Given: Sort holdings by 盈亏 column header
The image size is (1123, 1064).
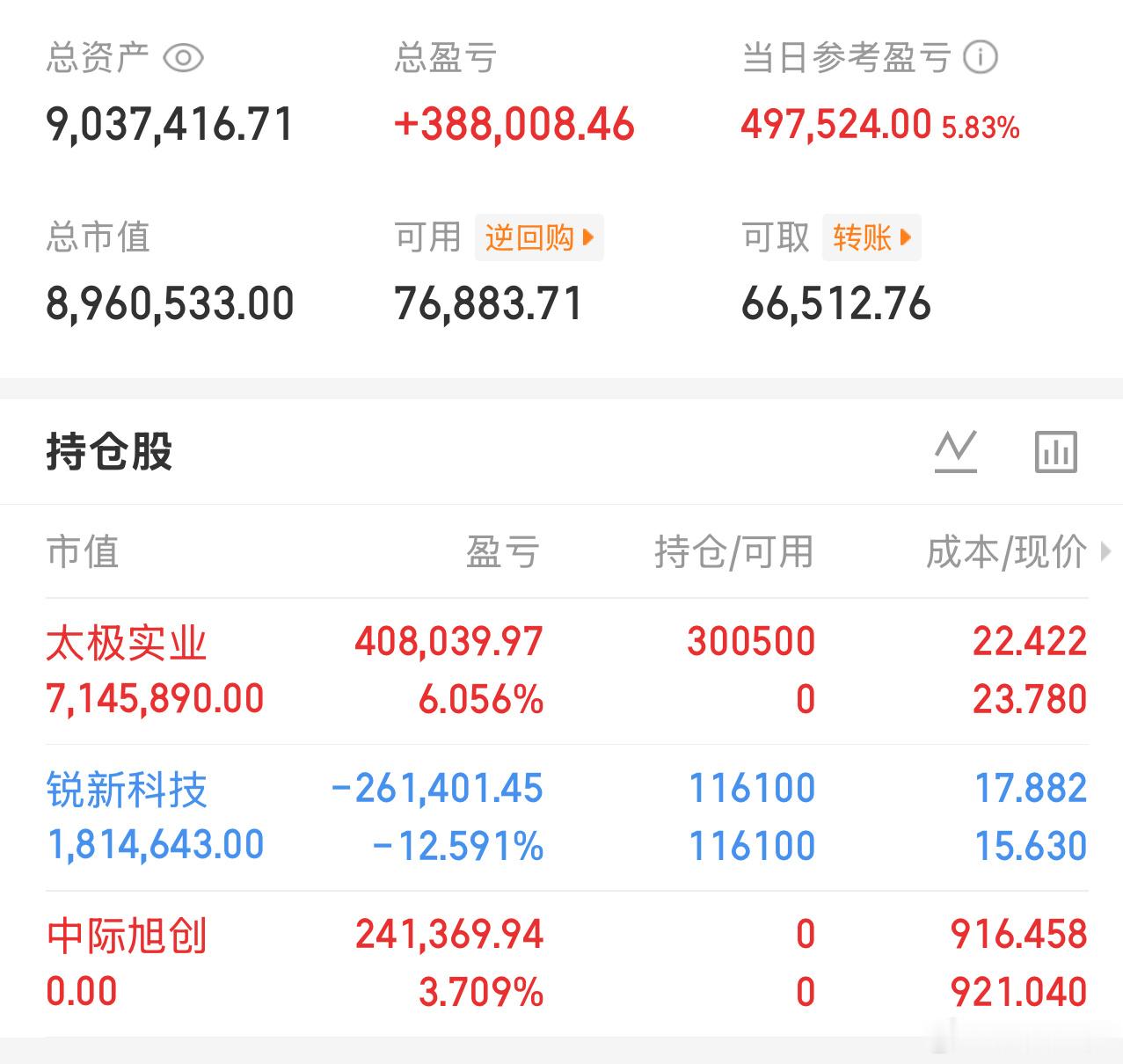Looking at the screenshot, I should click(x=502, y=552).
